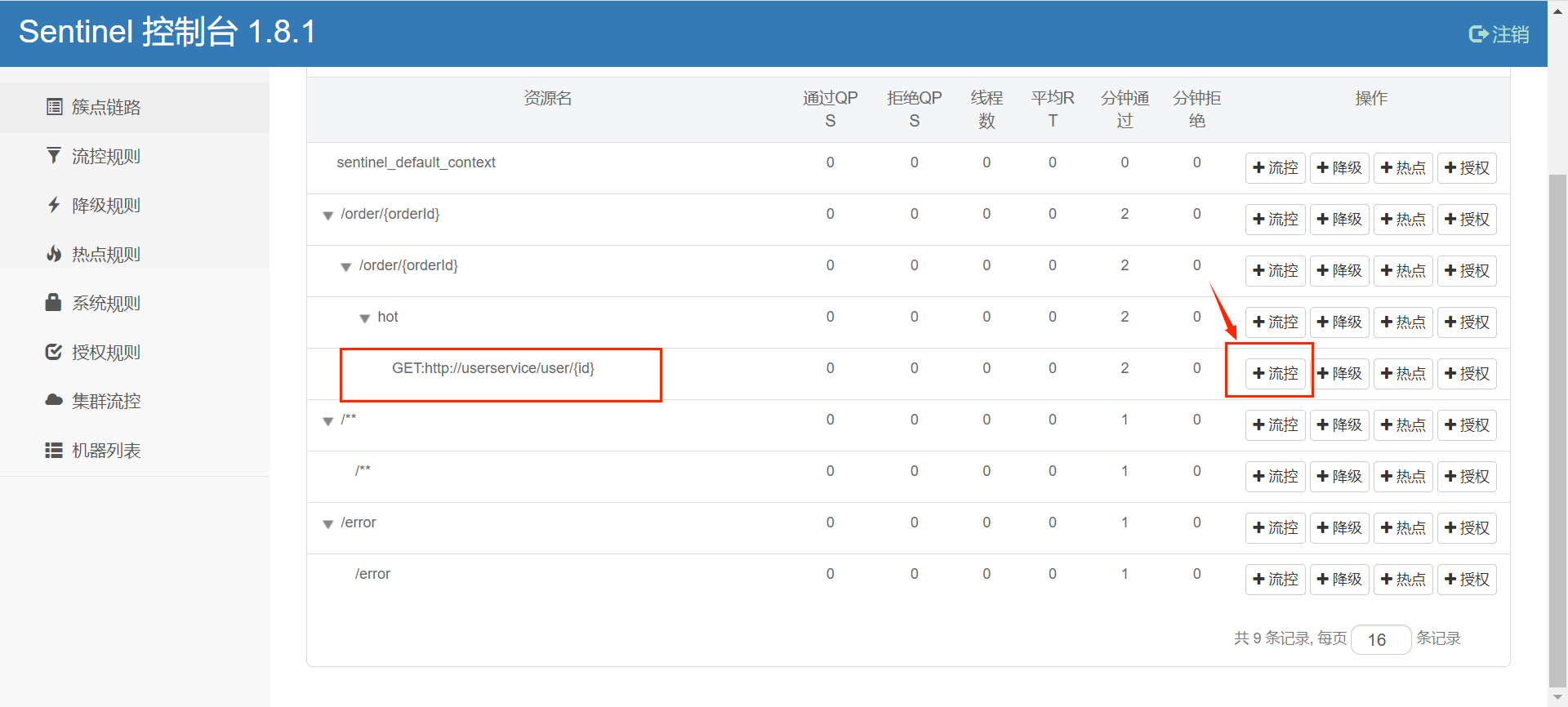Screen dimensions: 1568x707
Task: Add 流控 rule for GET:http://userservice/user/{id}
Action: click(x=1275, y=374)
